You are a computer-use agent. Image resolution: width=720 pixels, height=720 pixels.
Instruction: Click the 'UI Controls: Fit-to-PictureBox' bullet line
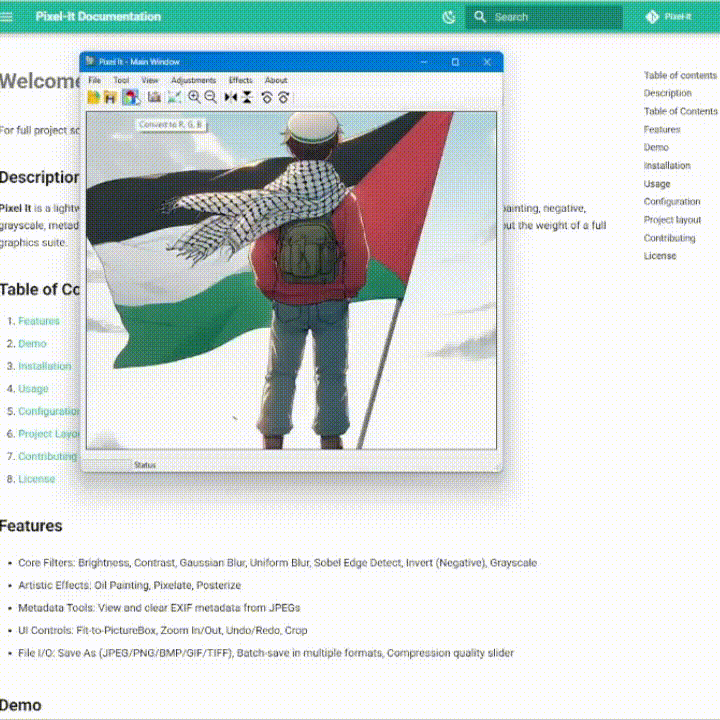click(x=163, y=630)
